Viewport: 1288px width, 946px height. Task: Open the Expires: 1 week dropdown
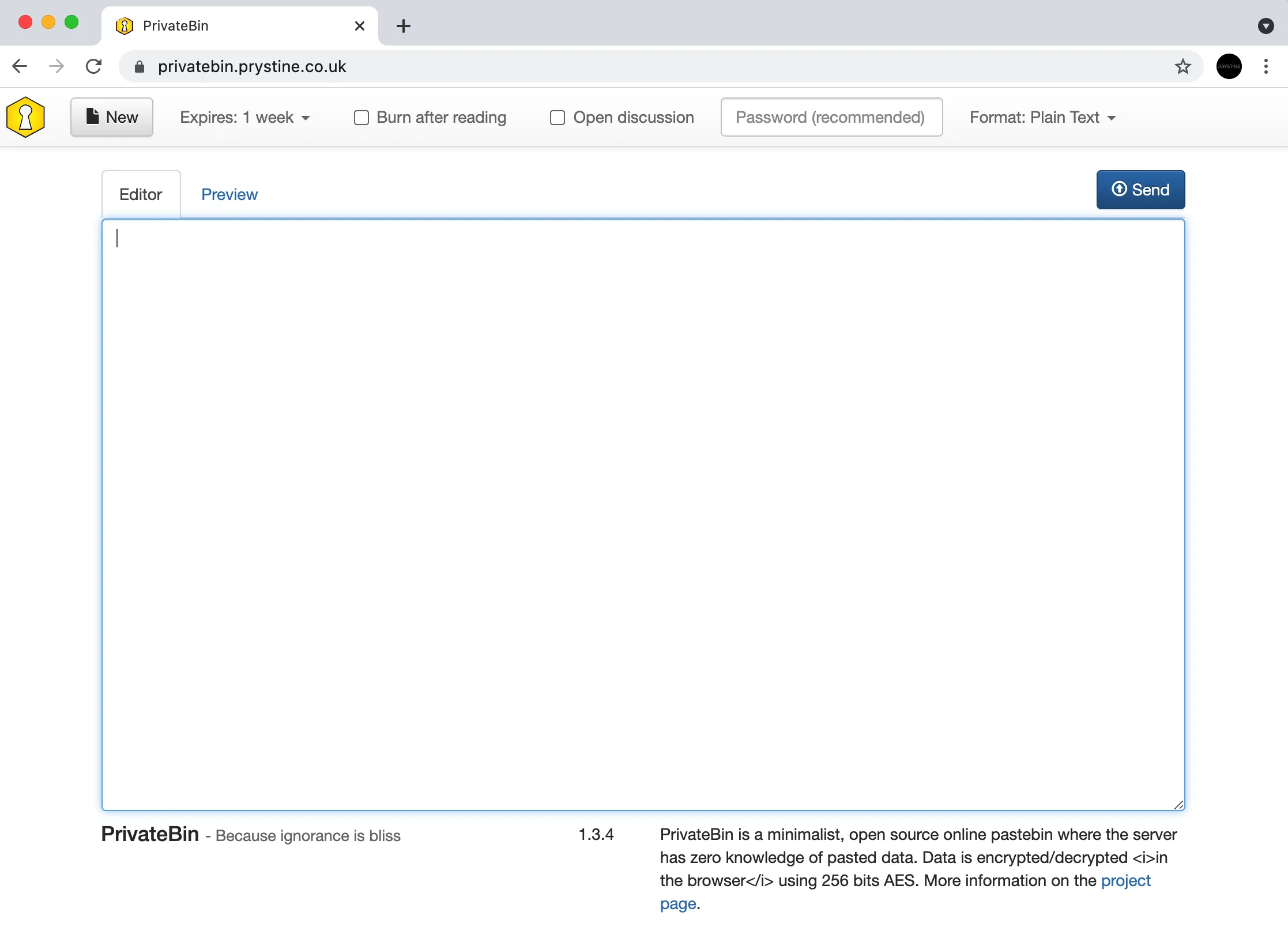point(245,118)
